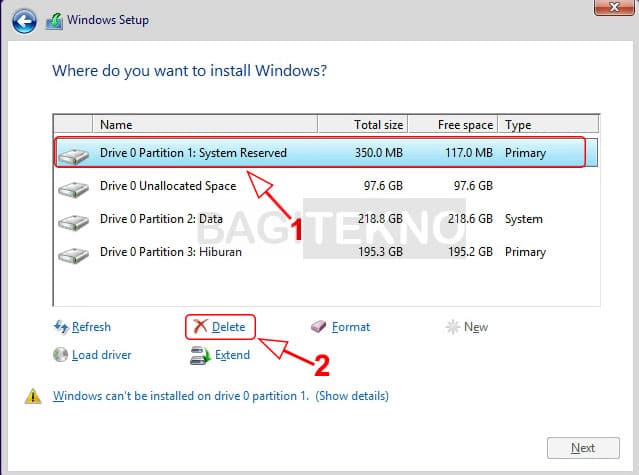Click the Primary type cell for System Reserved

(x=525, y=153)
